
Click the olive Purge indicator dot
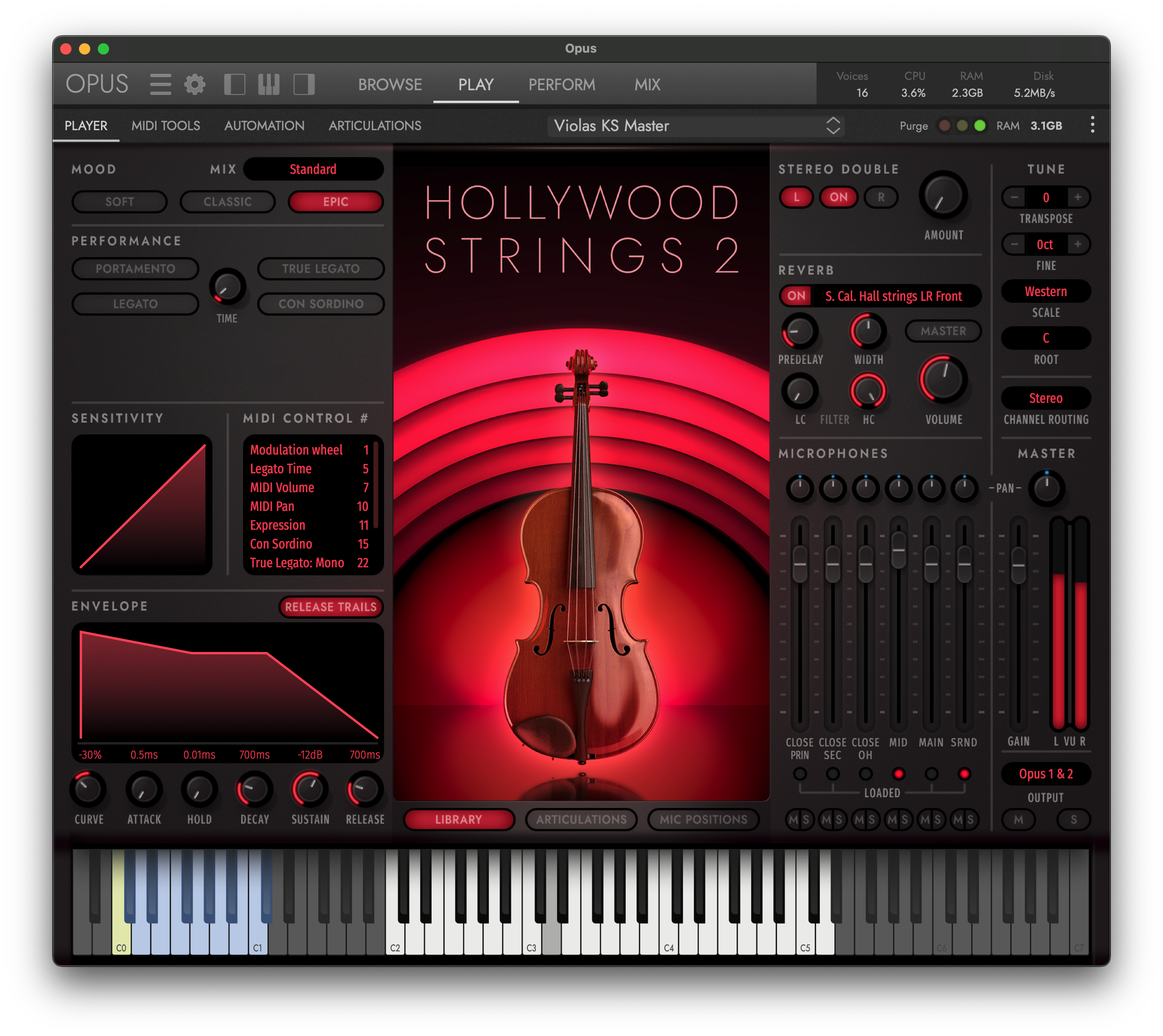(962, 125)
